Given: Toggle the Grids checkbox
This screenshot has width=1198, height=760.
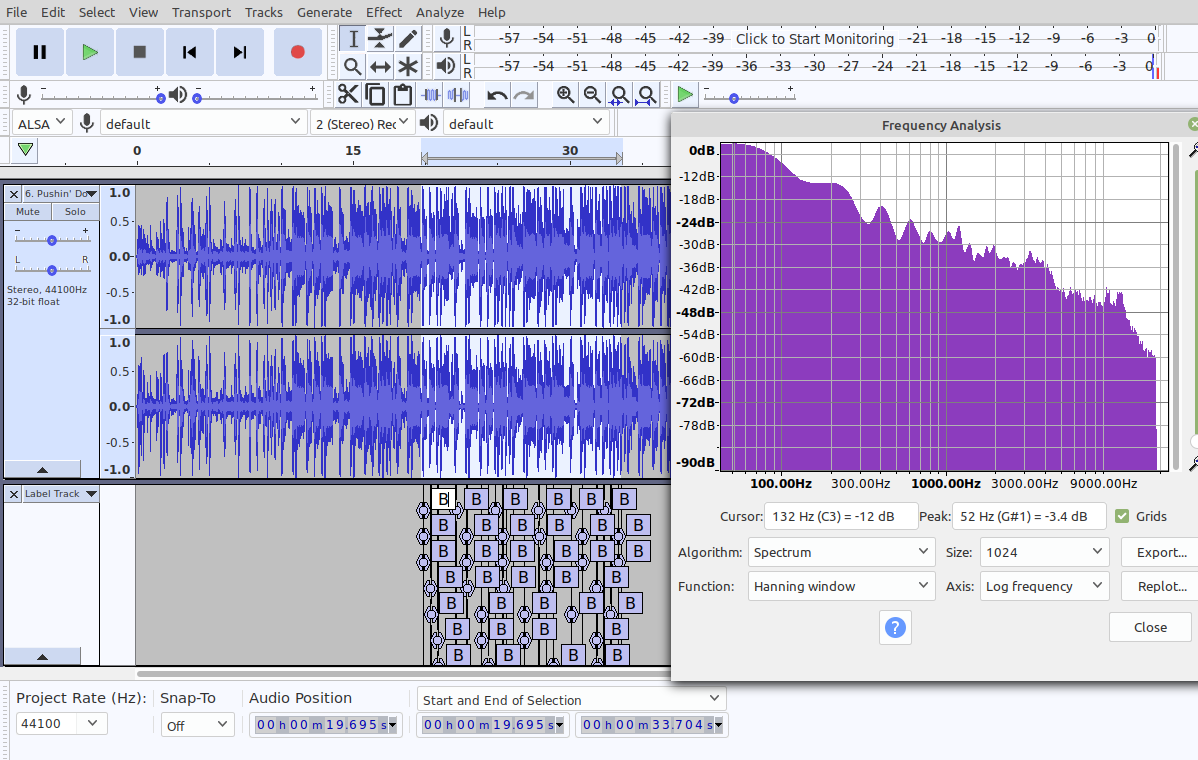Looking at the screenshot, I should click(1122, 516).
